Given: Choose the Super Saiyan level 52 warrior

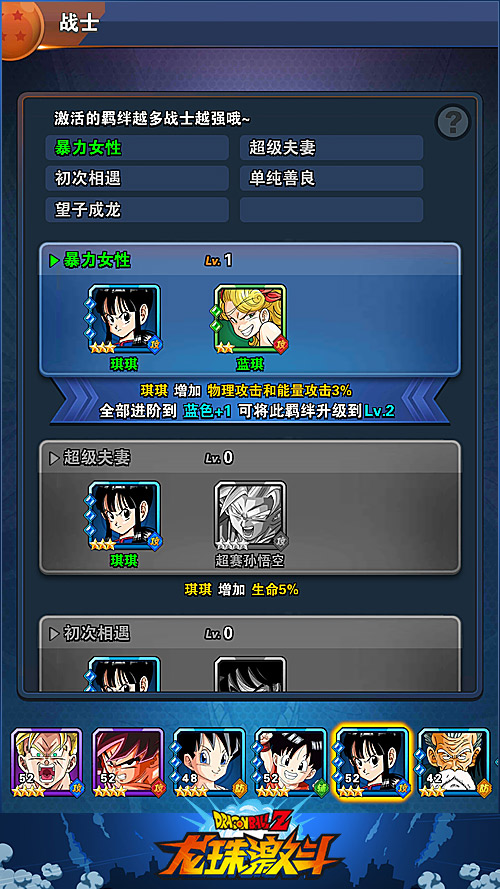Looking at the screenshot, I should (x=48, y=763).
